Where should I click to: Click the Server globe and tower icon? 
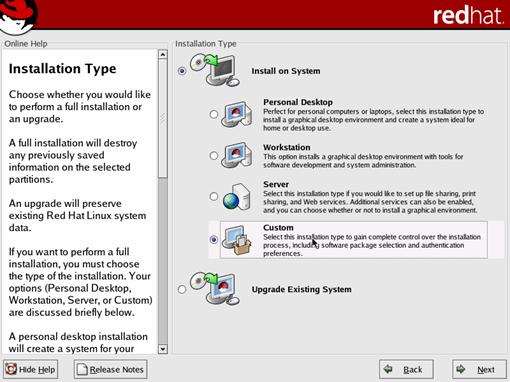pos(236,197)
